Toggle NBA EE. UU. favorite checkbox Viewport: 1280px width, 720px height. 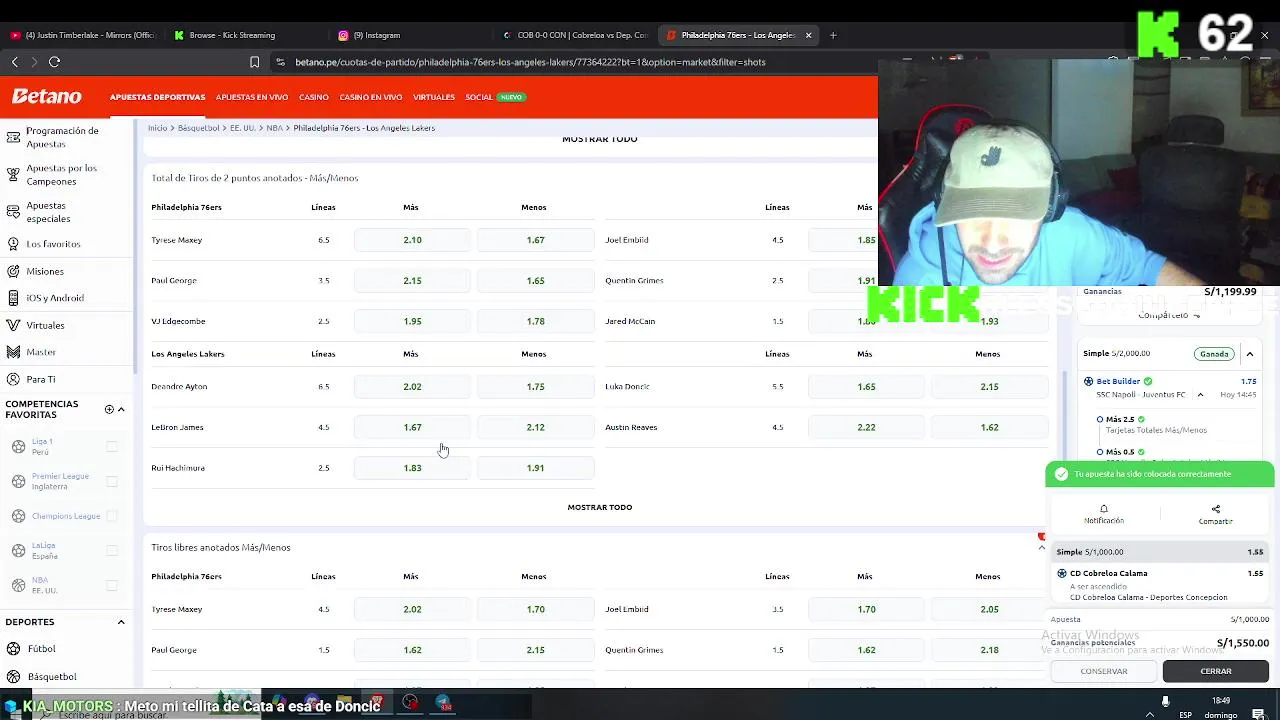pos(112,585)
